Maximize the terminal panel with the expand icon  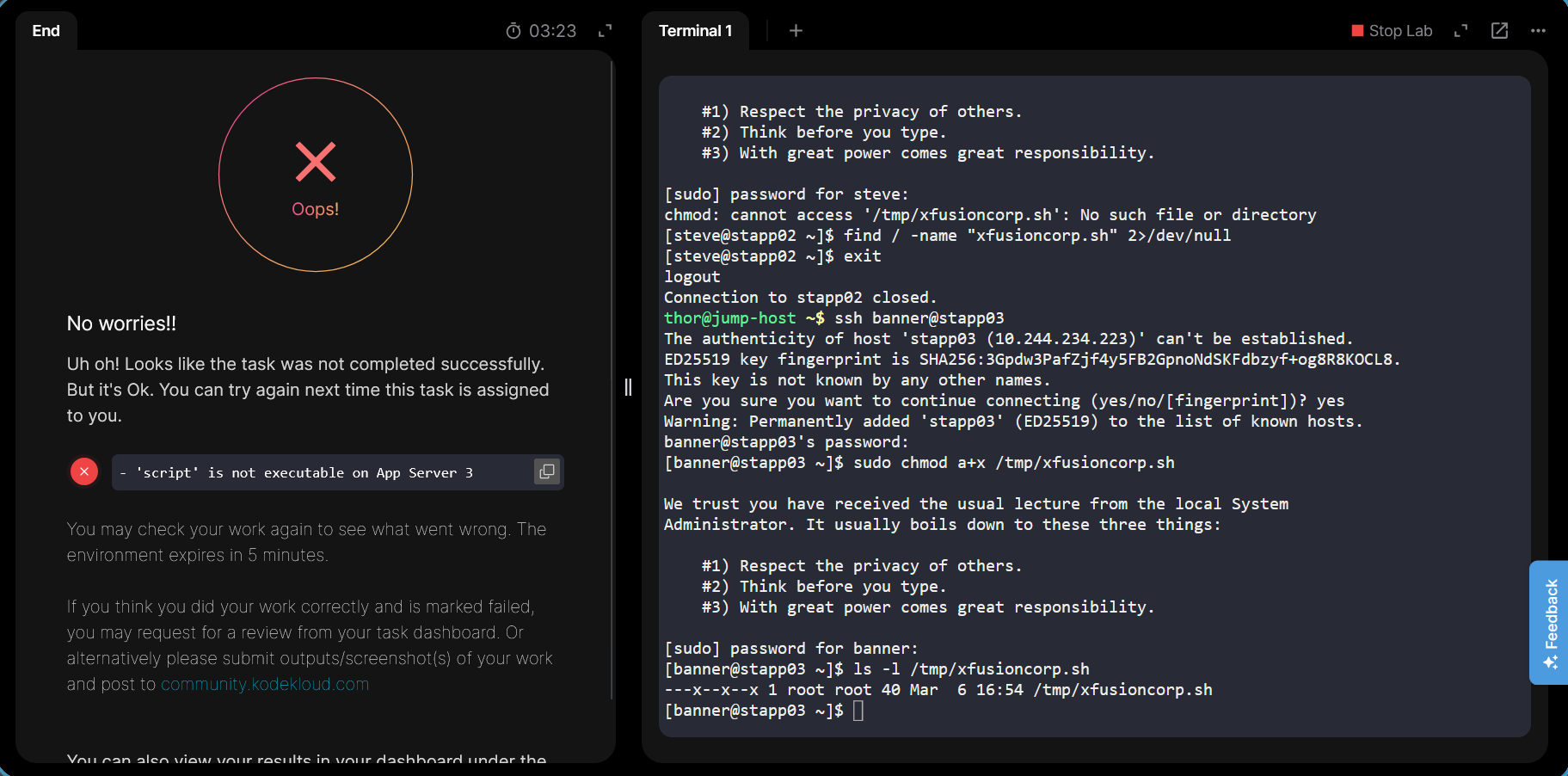[x=1460, y=31]
